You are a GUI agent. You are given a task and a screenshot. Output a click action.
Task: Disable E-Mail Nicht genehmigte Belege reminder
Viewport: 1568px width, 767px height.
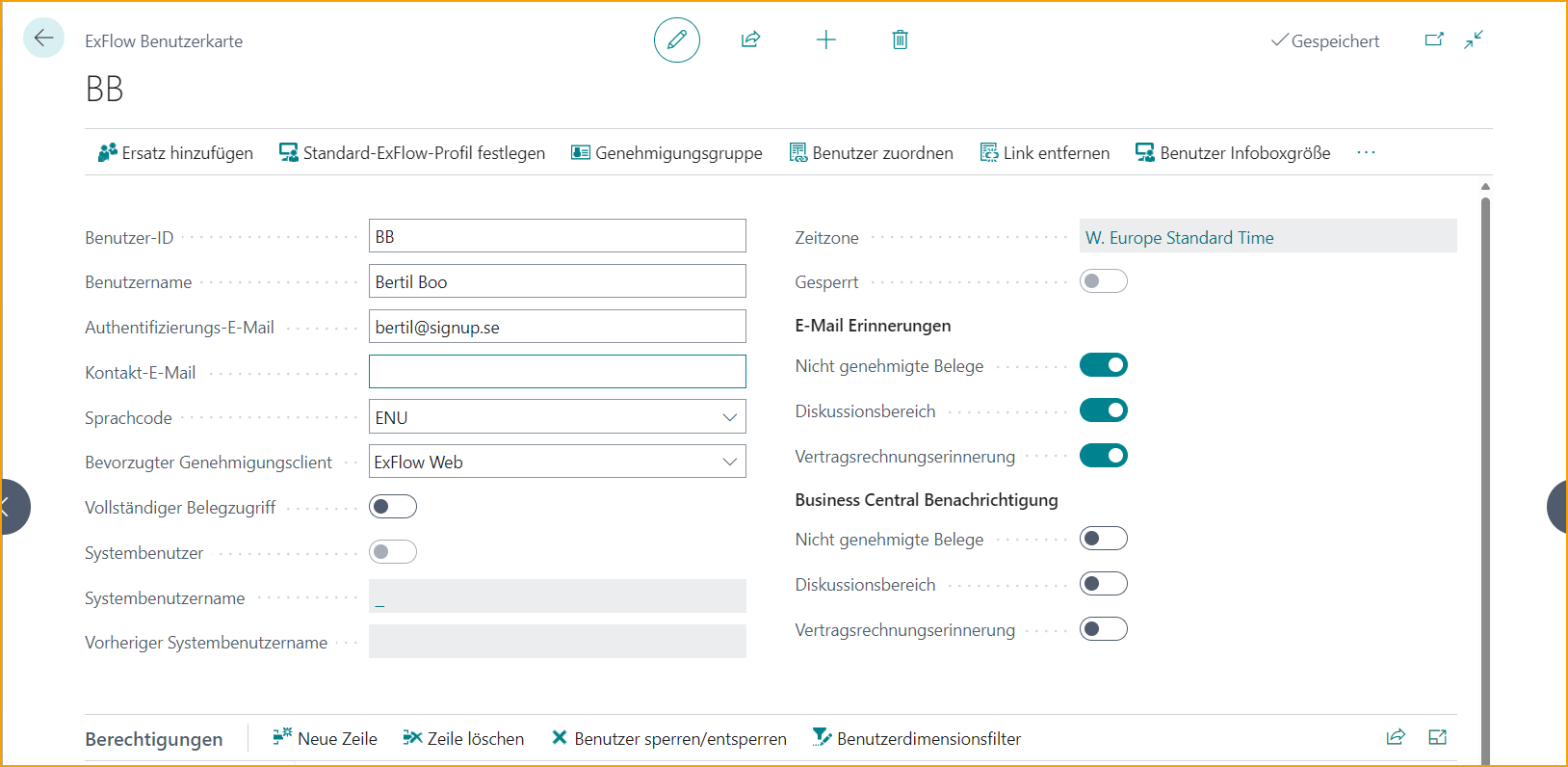click(x=1104, y=365)
